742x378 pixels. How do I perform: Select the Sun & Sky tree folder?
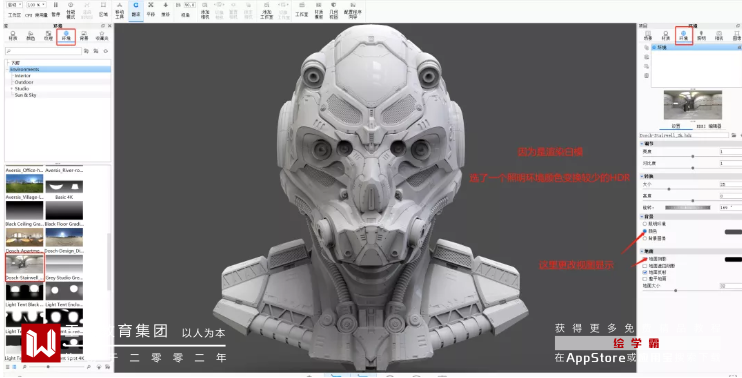[x=25, y=95]
